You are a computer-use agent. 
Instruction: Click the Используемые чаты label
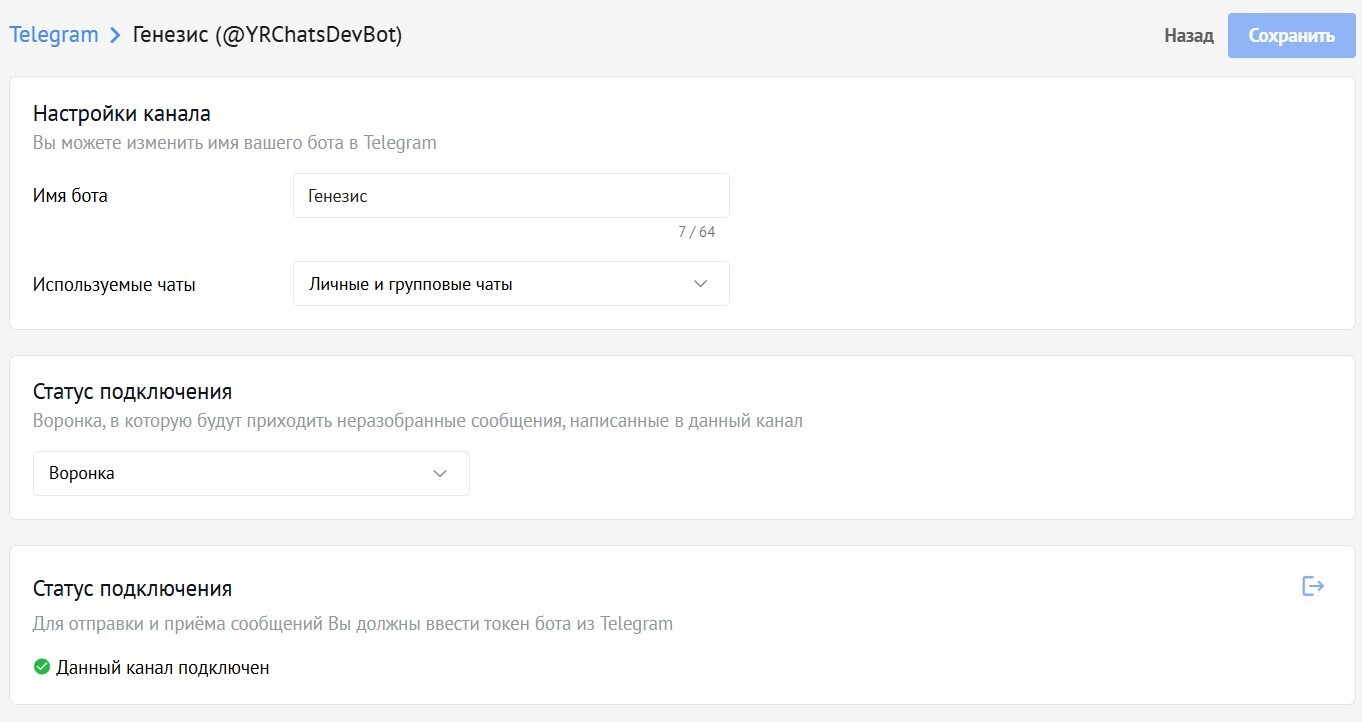[114, 285]
